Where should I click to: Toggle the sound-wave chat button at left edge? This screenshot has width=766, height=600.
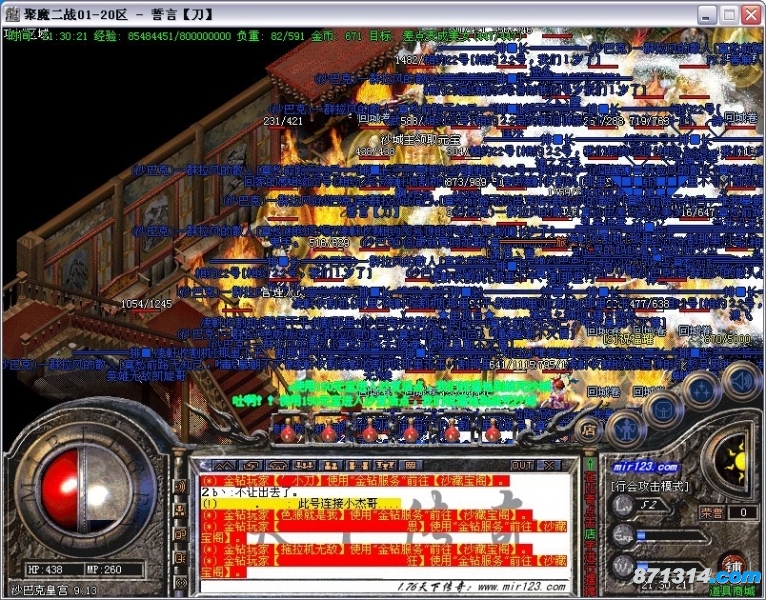pyautogui.click(x=181, y=486)
